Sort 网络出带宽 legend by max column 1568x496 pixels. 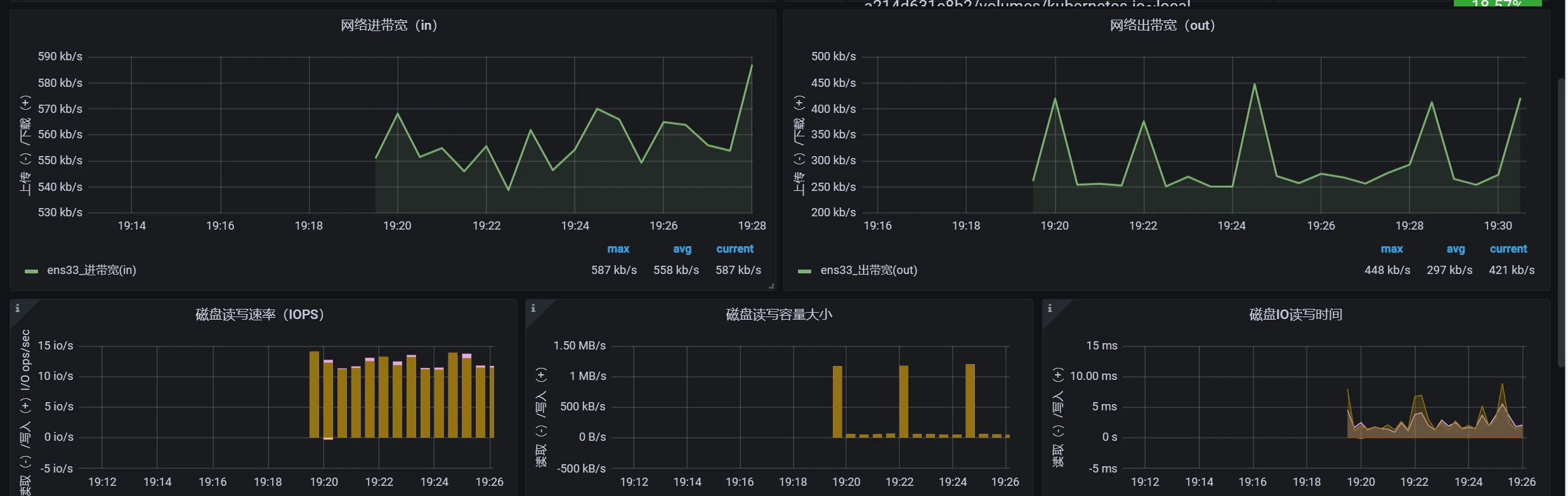point(1392,249)
